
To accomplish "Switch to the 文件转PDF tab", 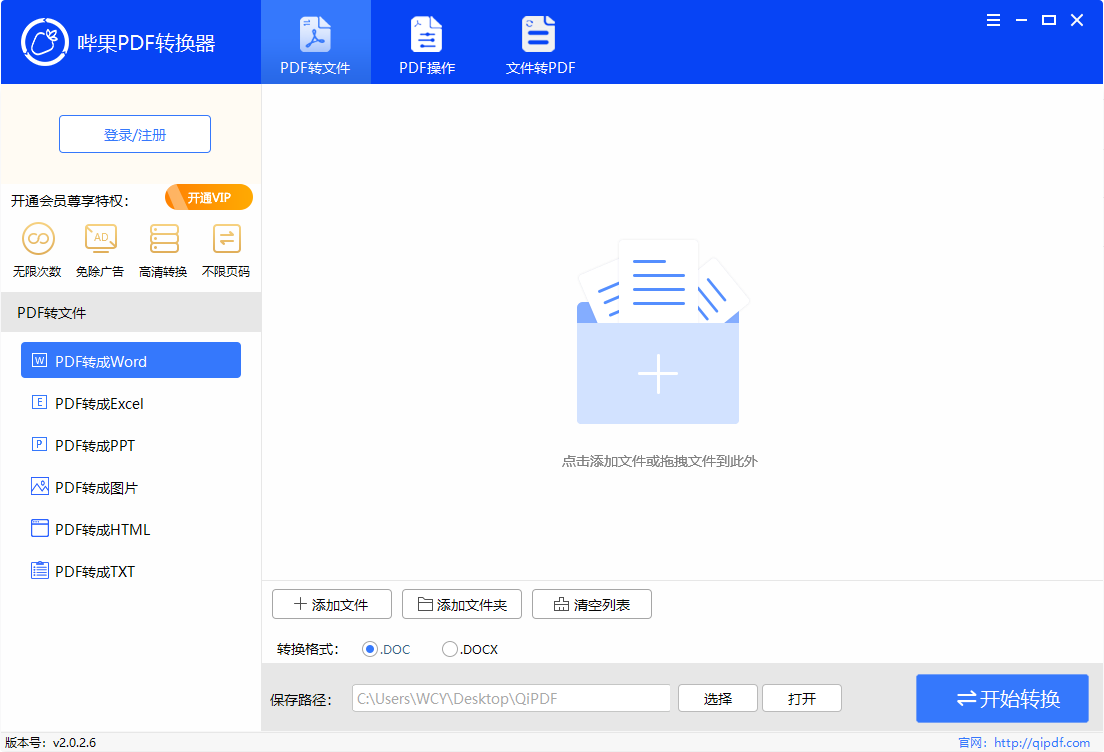I will point(538,42).
